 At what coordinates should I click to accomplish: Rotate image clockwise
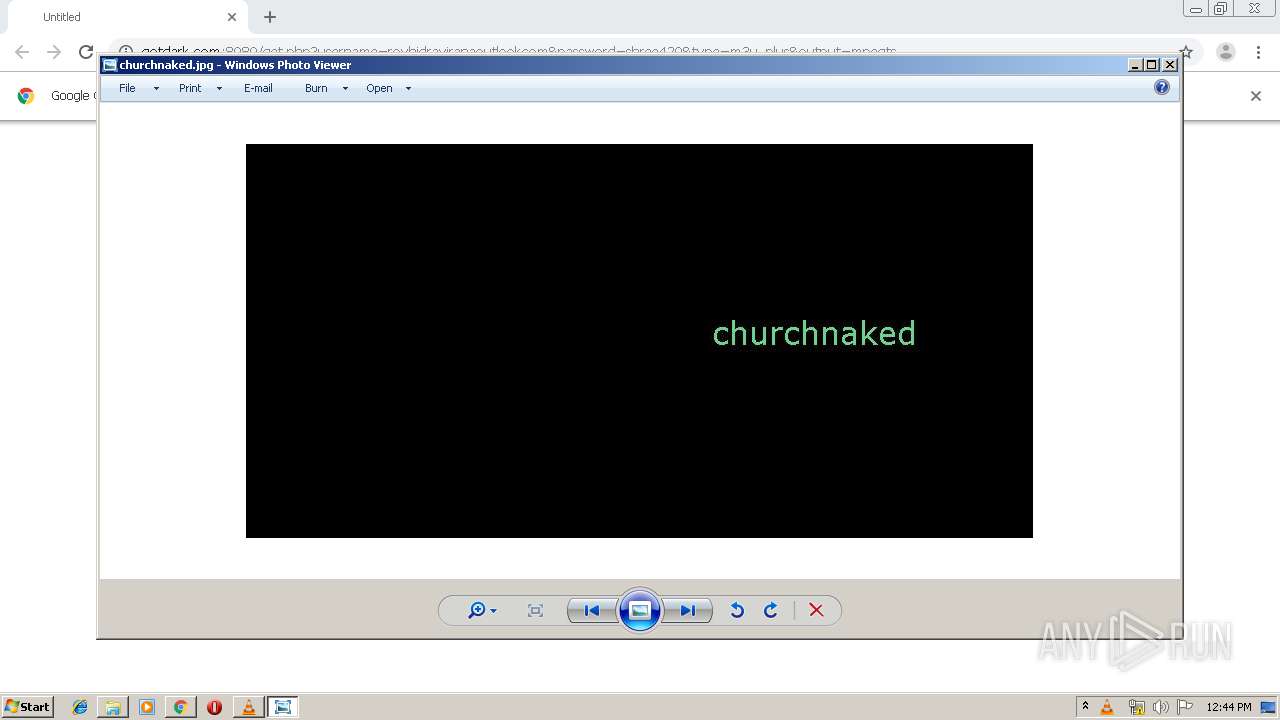pyautogui.click(x=771, y=610)
